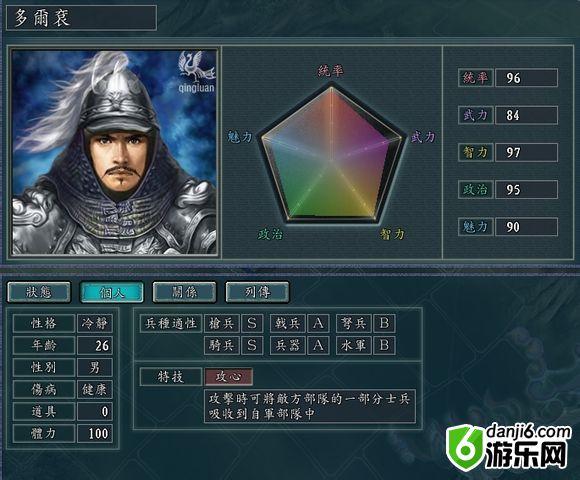
Task: Switch to the 關係 relations tab
Action: [184, 292]
